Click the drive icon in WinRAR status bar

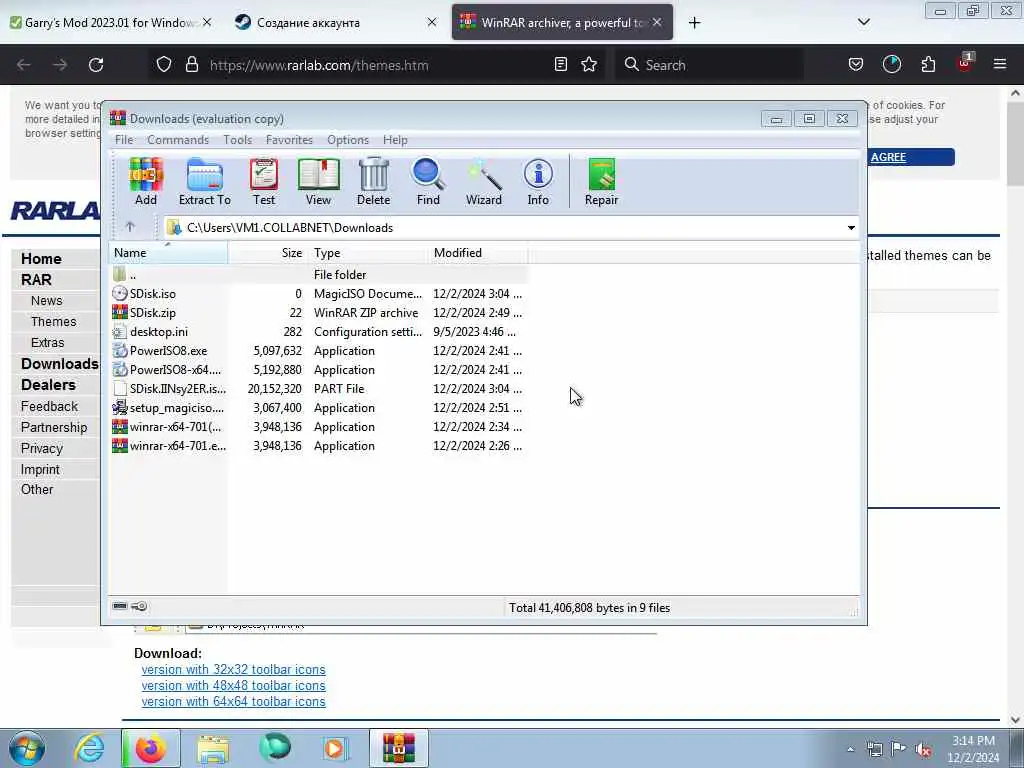coord(120,607)
